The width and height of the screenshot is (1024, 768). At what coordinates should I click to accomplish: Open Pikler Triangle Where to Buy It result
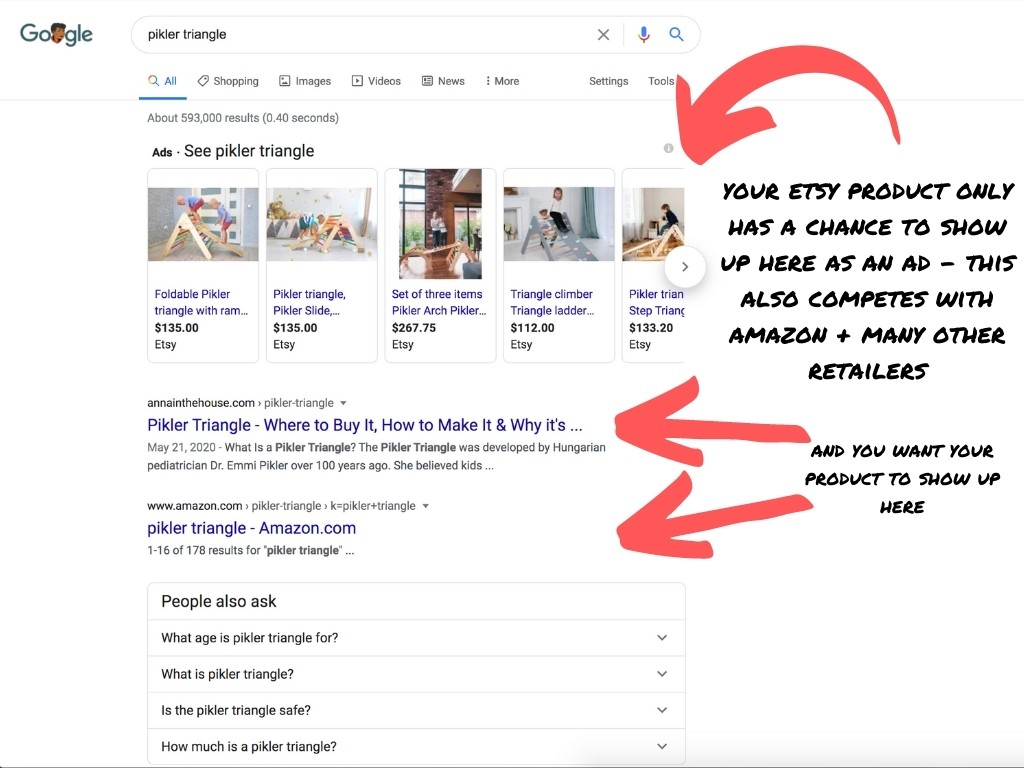click(365, 425)
